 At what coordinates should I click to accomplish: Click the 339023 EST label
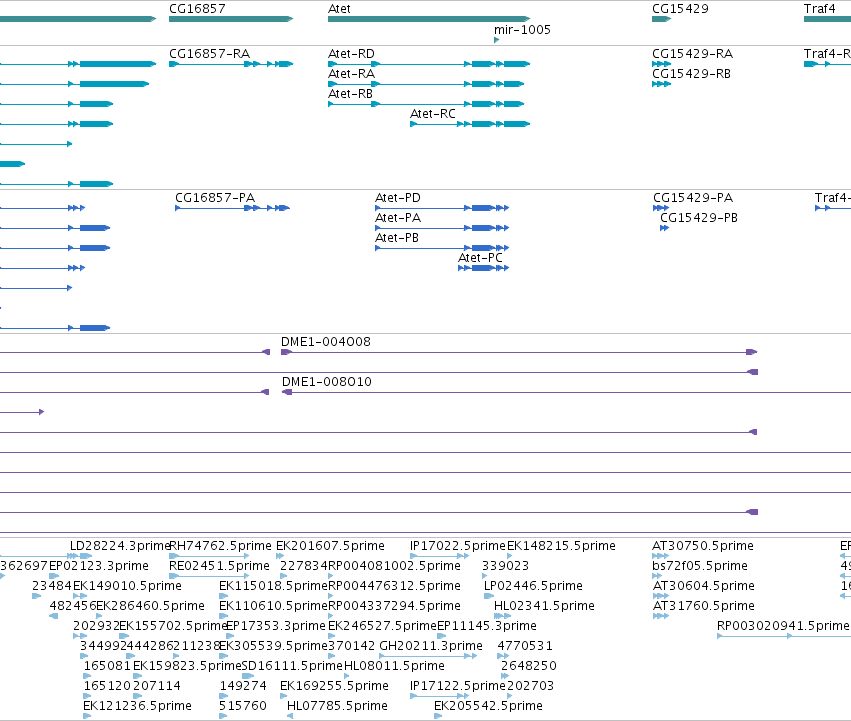[x=505, y=566]
